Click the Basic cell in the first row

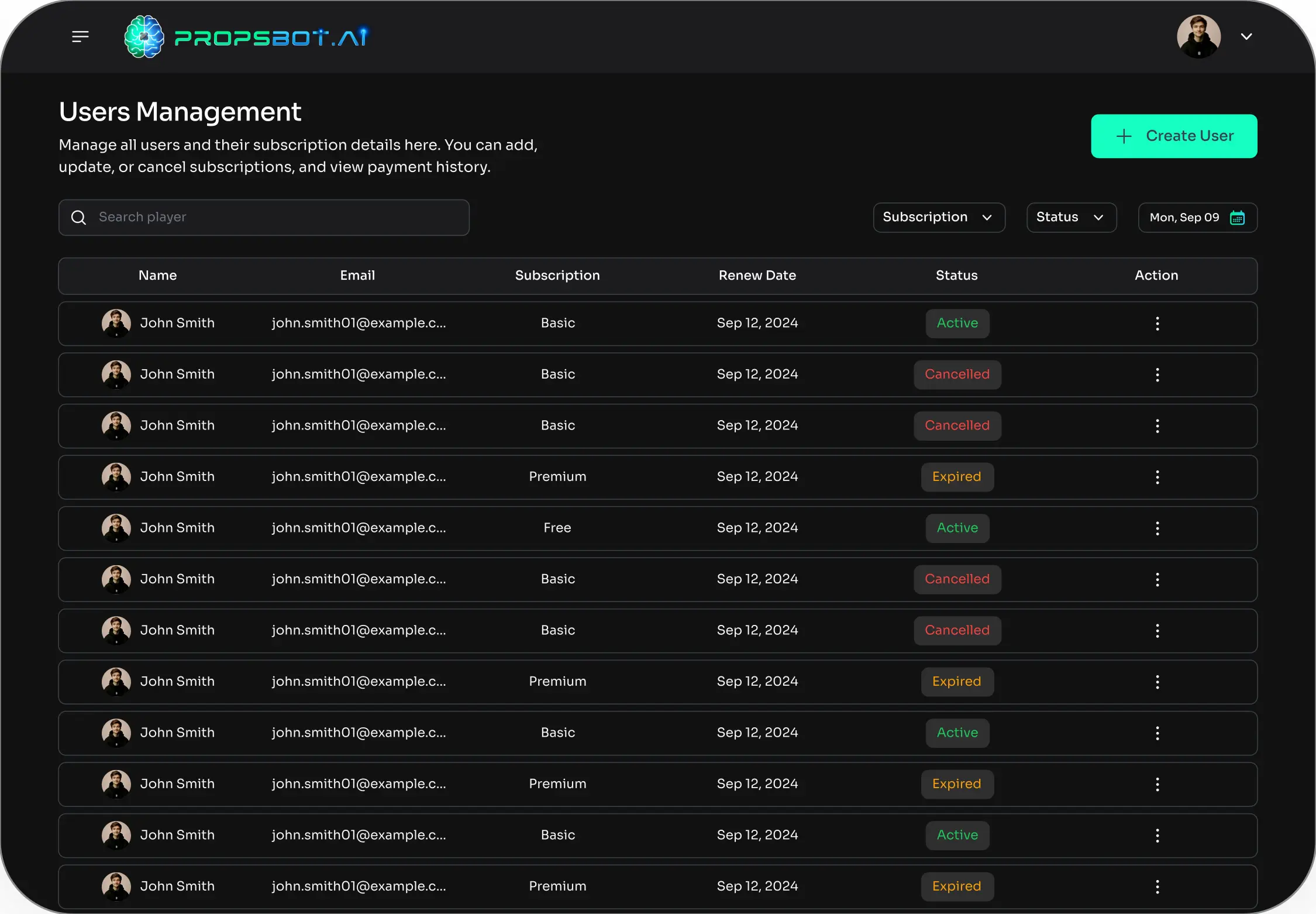pos(557,323)
